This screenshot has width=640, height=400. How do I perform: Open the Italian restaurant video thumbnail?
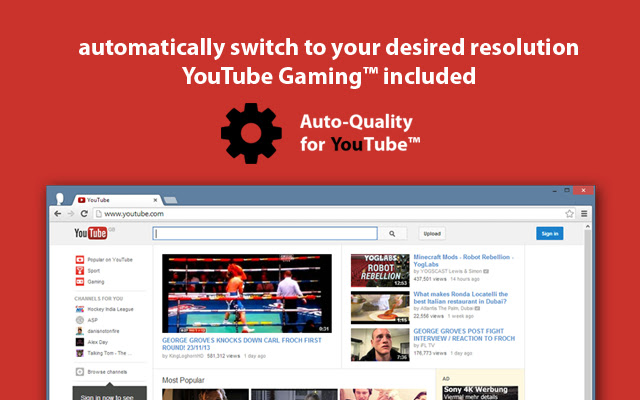click(x=380, y=307)
